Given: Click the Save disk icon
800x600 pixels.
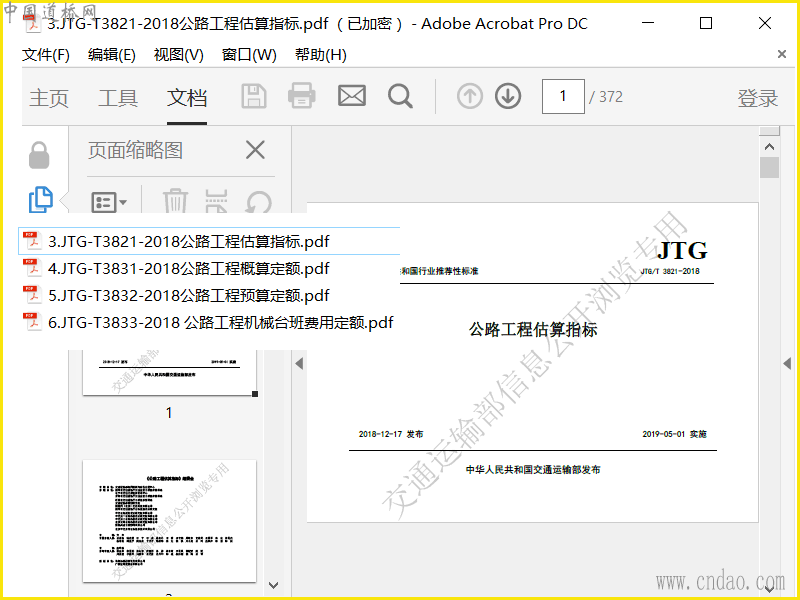Looking at the screenshot, I should point(254,96).
